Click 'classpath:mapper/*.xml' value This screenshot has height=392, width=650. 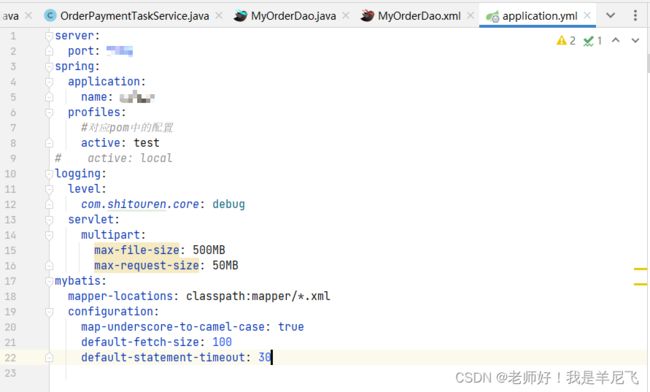[258, 297]
